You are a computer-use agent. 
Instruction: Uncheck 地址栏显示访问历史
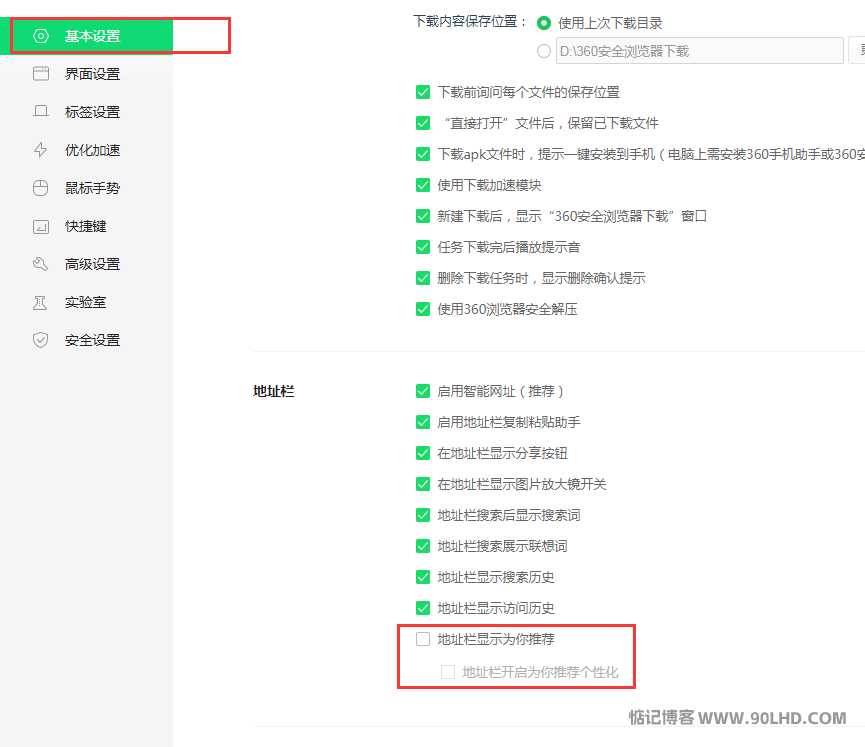click(x=423, y=608)
